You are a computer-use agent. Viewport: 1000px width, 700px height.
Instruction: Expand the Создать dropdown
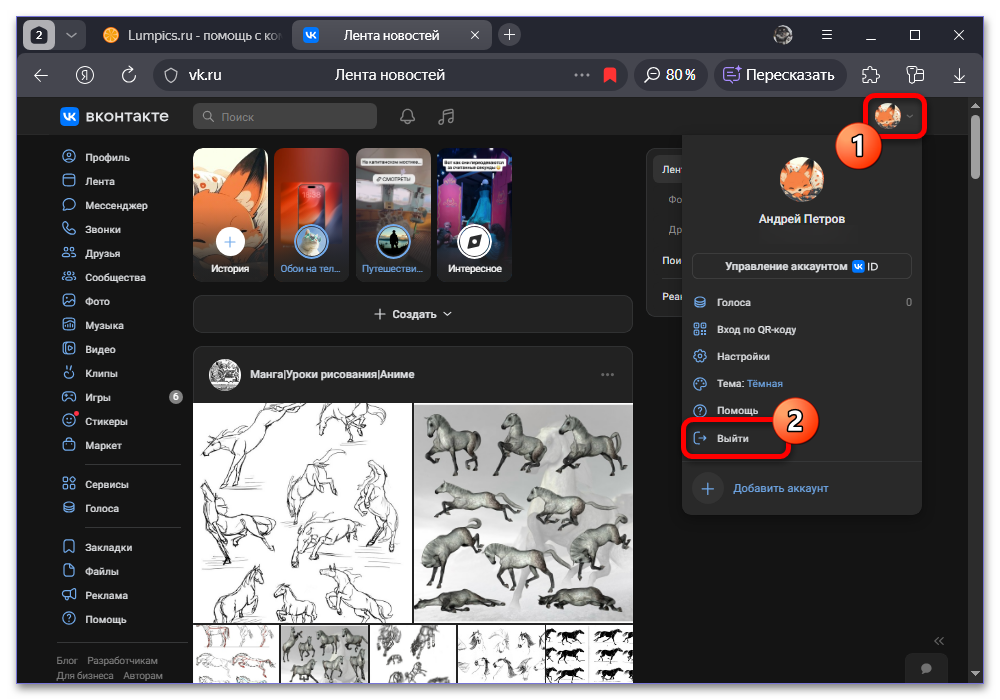[413, 314]
